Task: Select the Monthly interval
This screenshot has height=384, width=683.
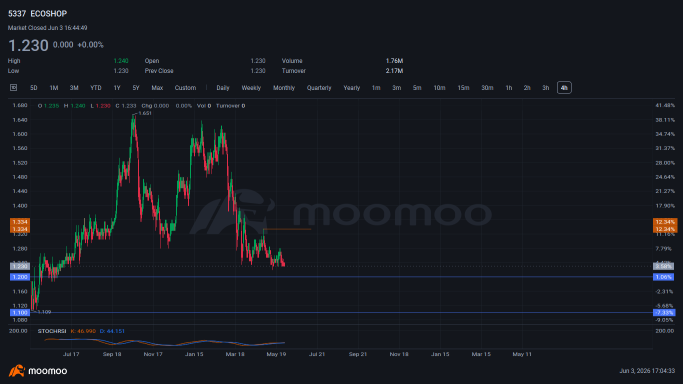Action: (284, 88)
